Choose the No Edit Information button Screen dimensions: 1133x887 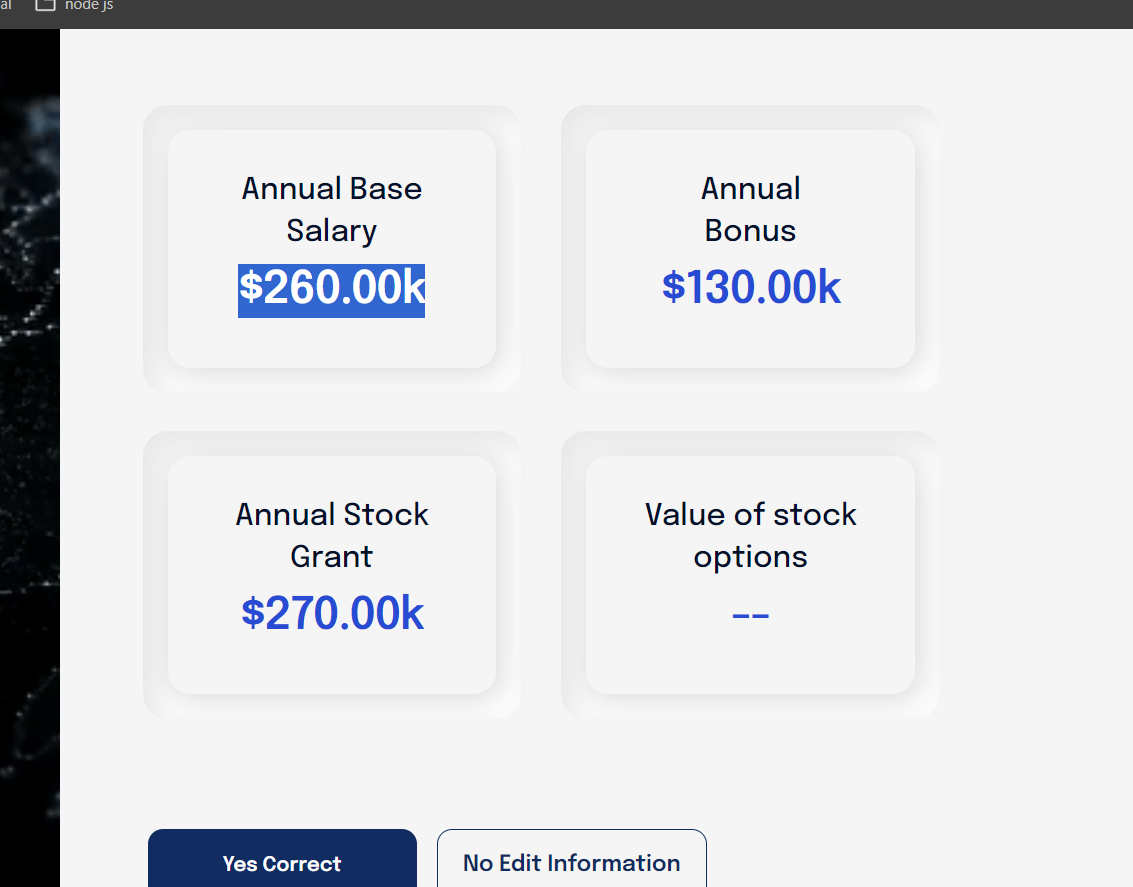[x=571, y=862]
